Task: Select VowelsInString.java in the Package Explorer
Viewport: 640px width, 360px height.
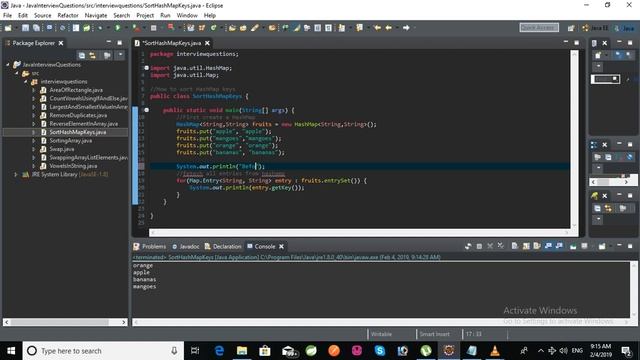Action: pyautogui.click(x=73, y=166)
